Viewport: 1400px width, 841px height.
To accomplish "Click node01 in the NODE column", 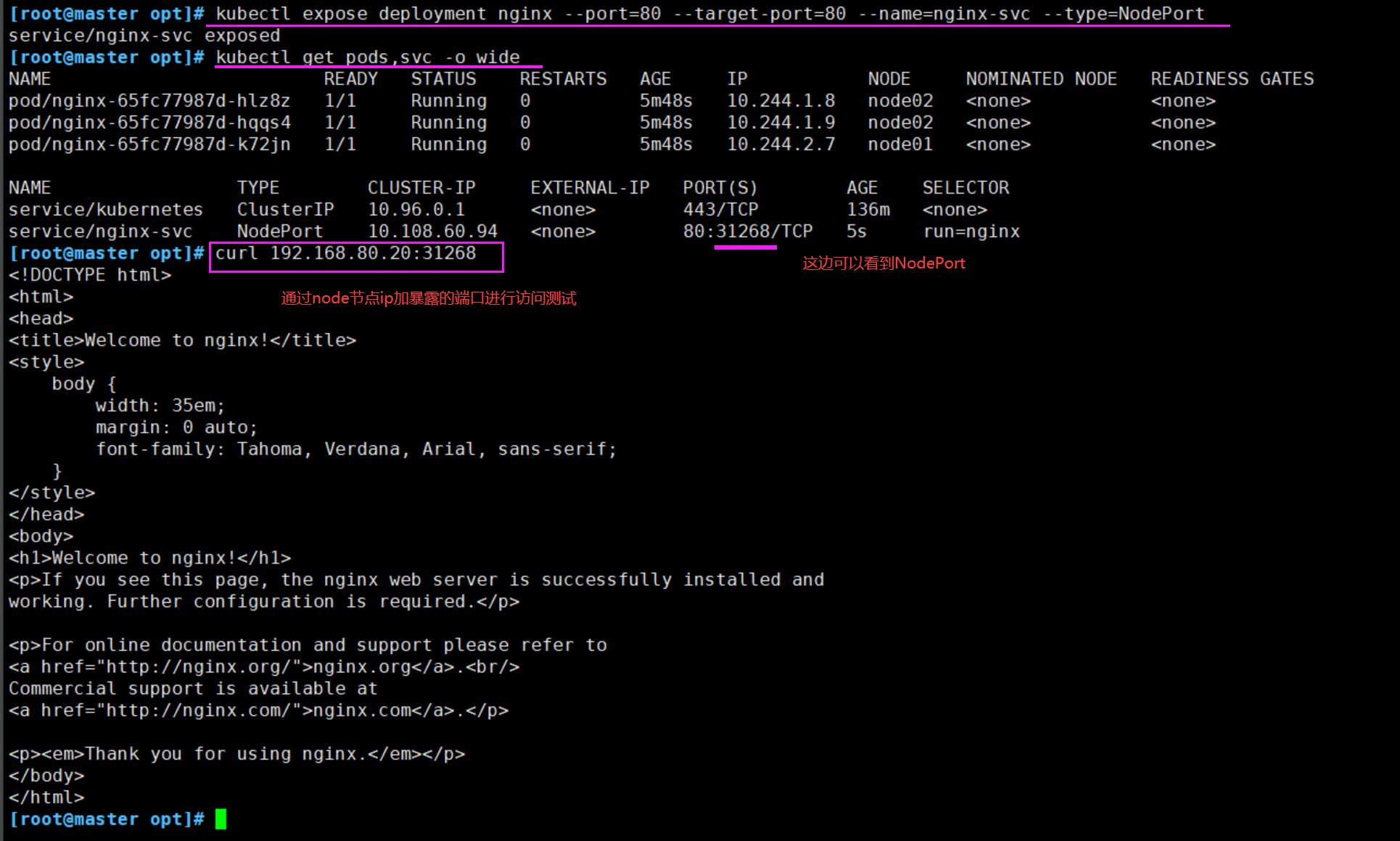I will [900, 144].
